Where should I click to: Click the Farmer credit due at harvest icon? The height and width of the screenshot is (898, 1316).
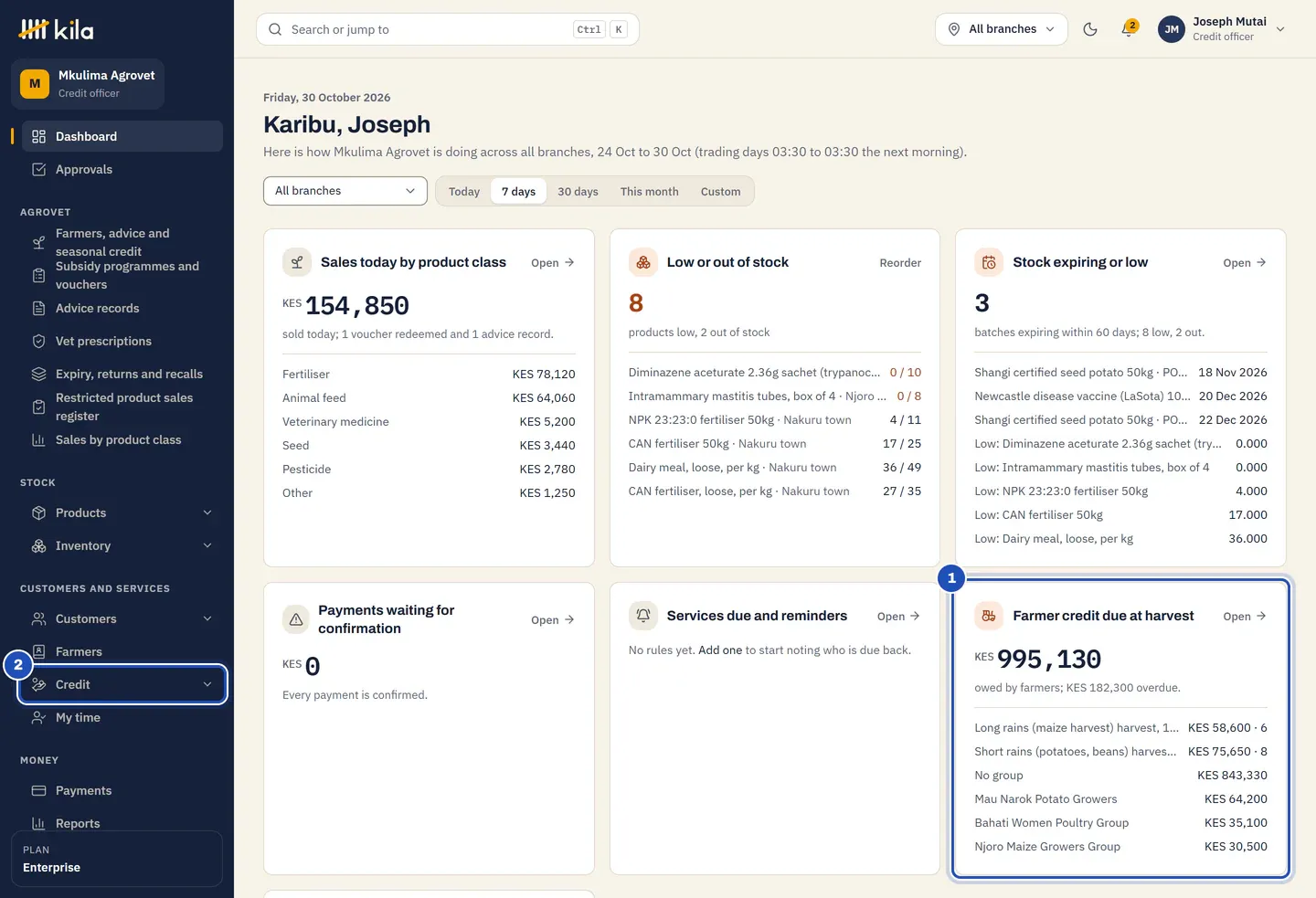pyautogui.click(x=989, y=616)
